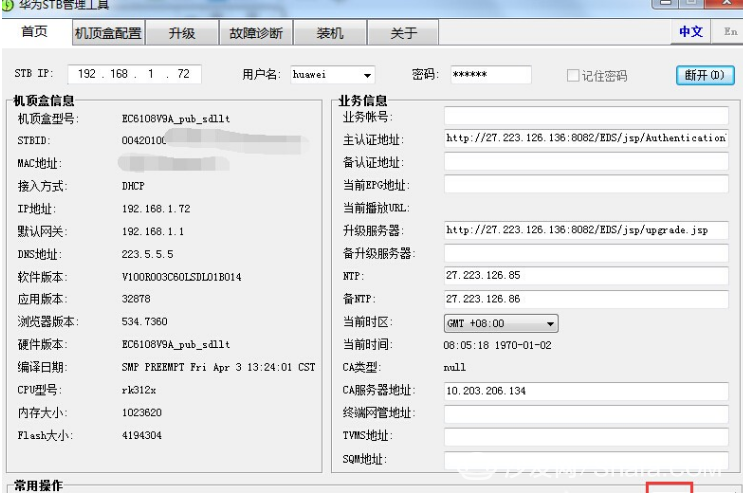Click IP地址 value 192.168.1.72
This screenshot has height=493, width=743.
click(156, 209)
